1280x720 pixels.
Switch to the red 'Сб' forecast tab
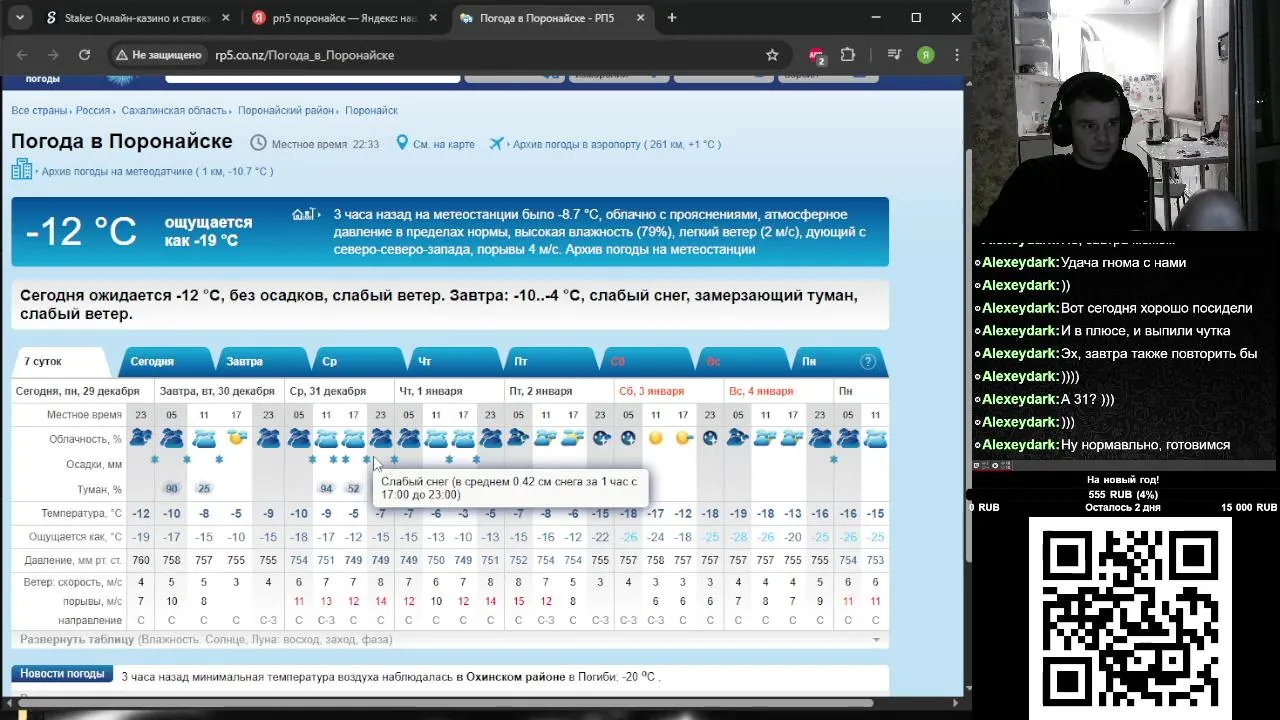click(x=646, y=361)
